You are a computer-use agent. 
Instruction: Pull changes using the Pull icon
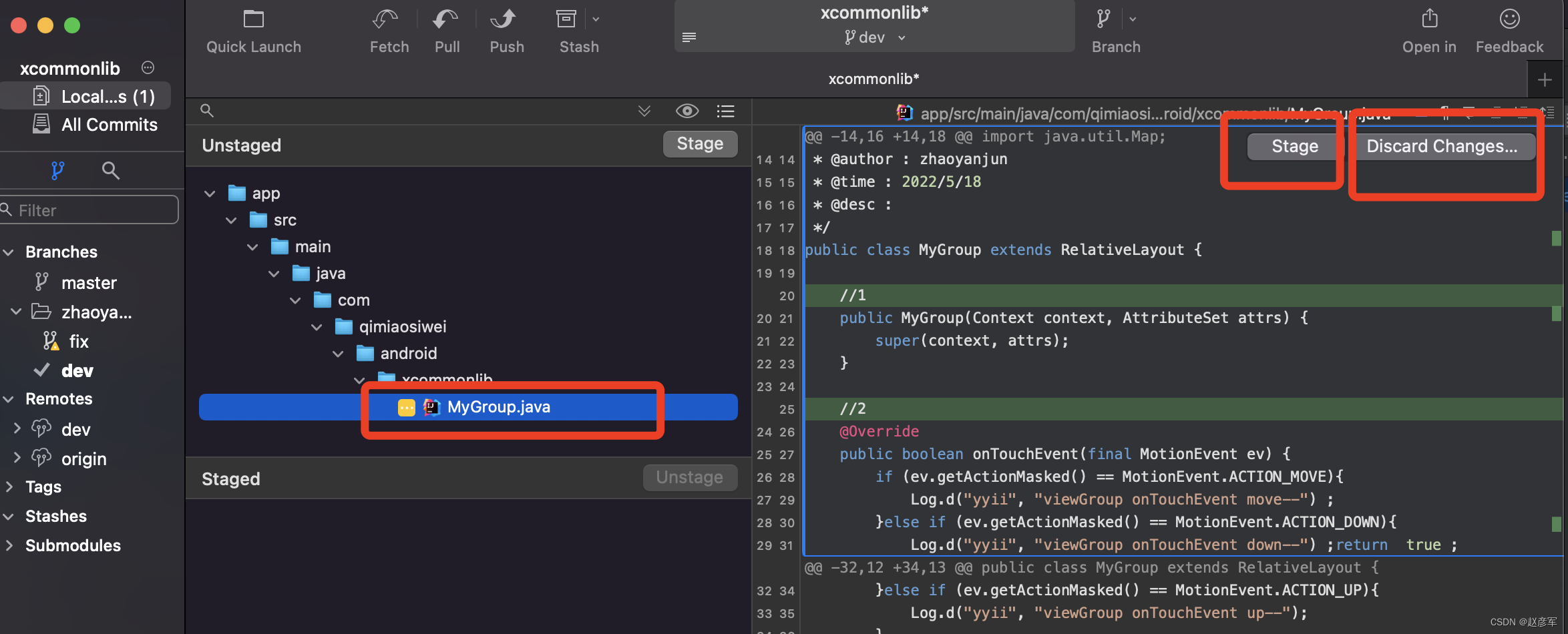pos(445,19)
